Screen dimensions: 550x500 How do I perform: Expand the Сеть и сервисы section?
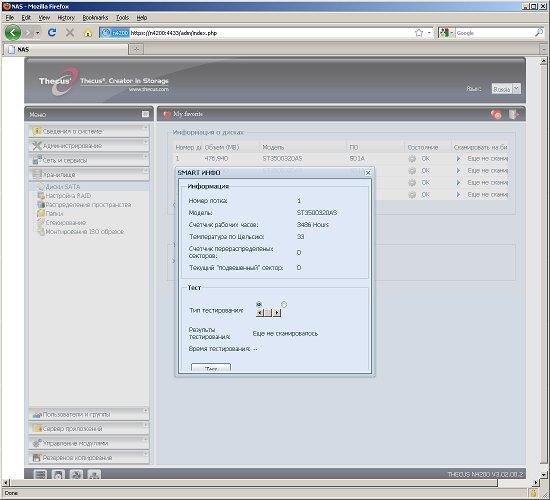[x=89, y=160]
